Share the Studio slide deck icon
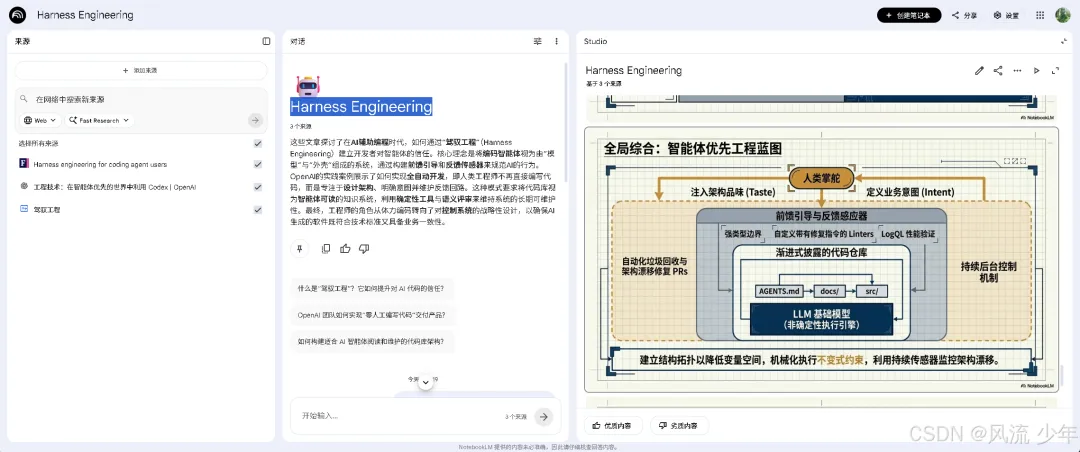 tap(998, 70)
